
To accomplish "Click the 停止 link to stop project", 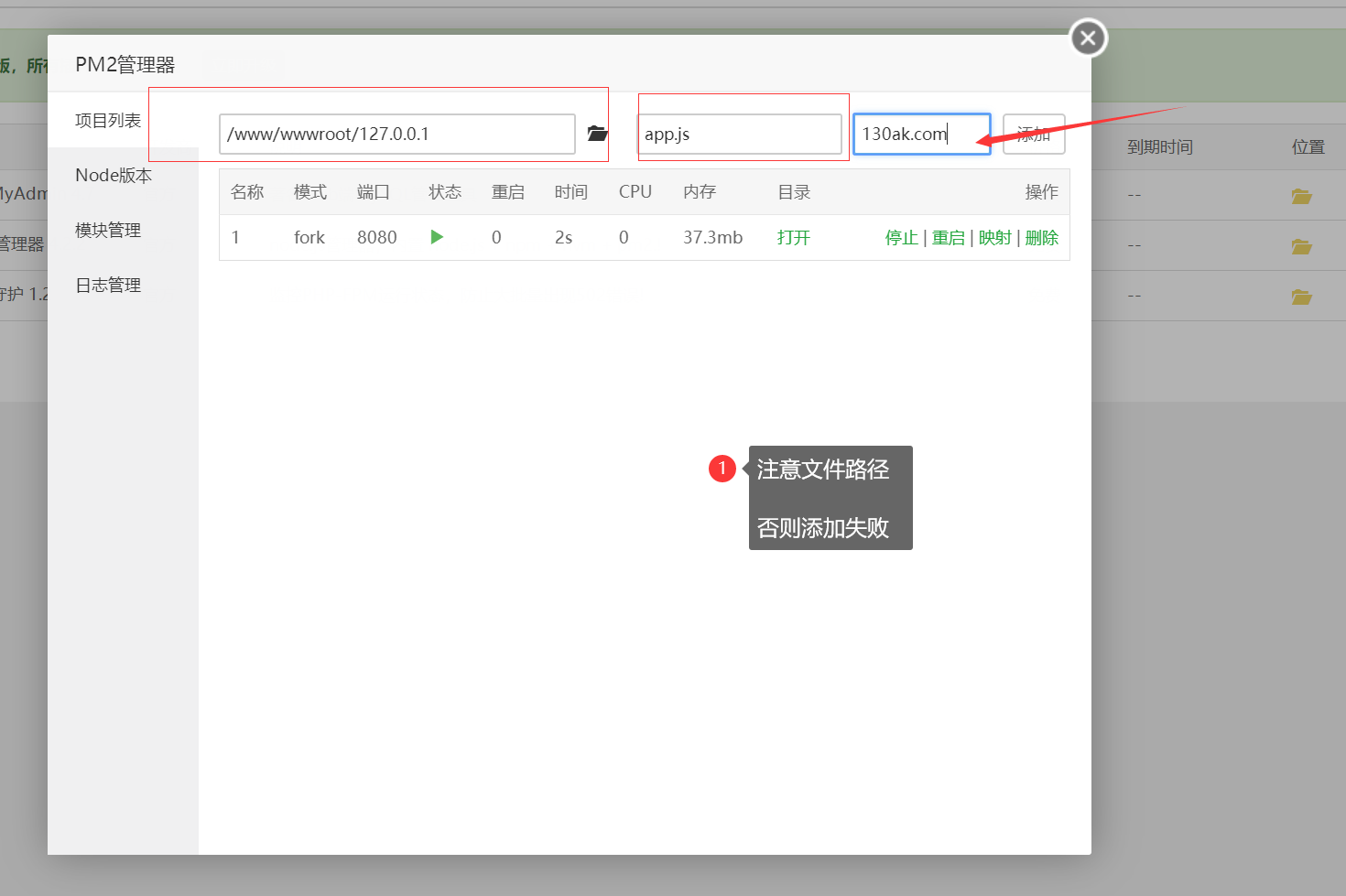I will [x=901, y=238].
